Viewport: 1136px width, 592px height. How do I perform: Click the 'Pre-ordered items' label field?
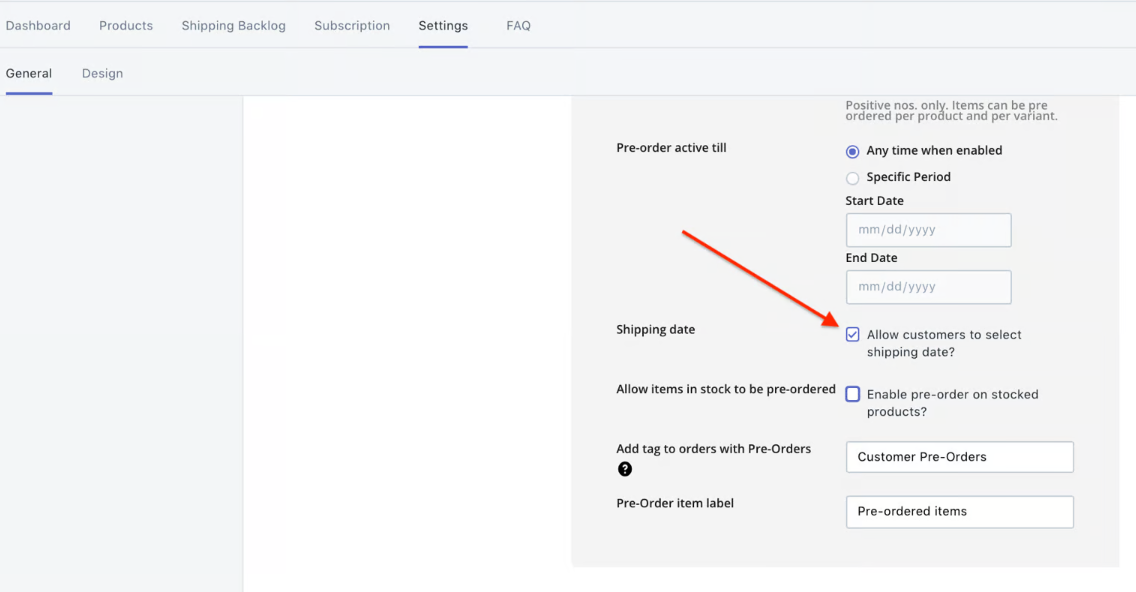click(959, 511)
